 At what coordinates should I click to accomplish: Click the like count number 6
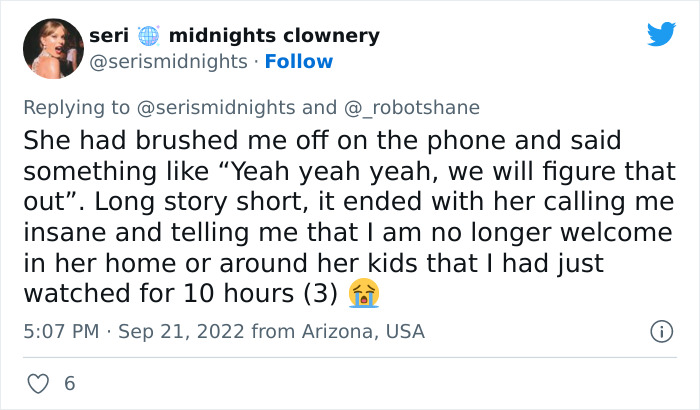pyautogui.click(x=69, y=383)
